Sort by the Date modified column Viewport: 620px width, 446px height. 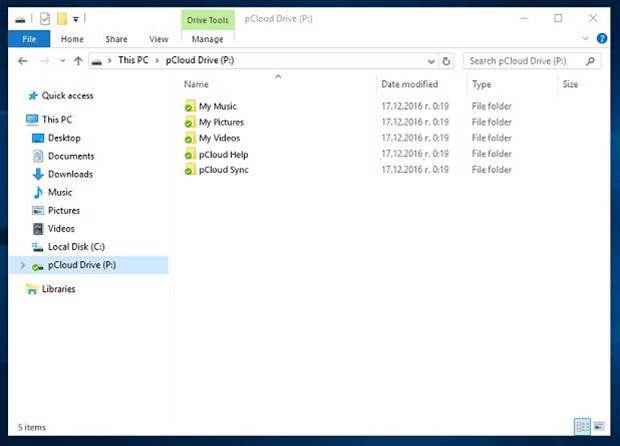tap(410, 84)
